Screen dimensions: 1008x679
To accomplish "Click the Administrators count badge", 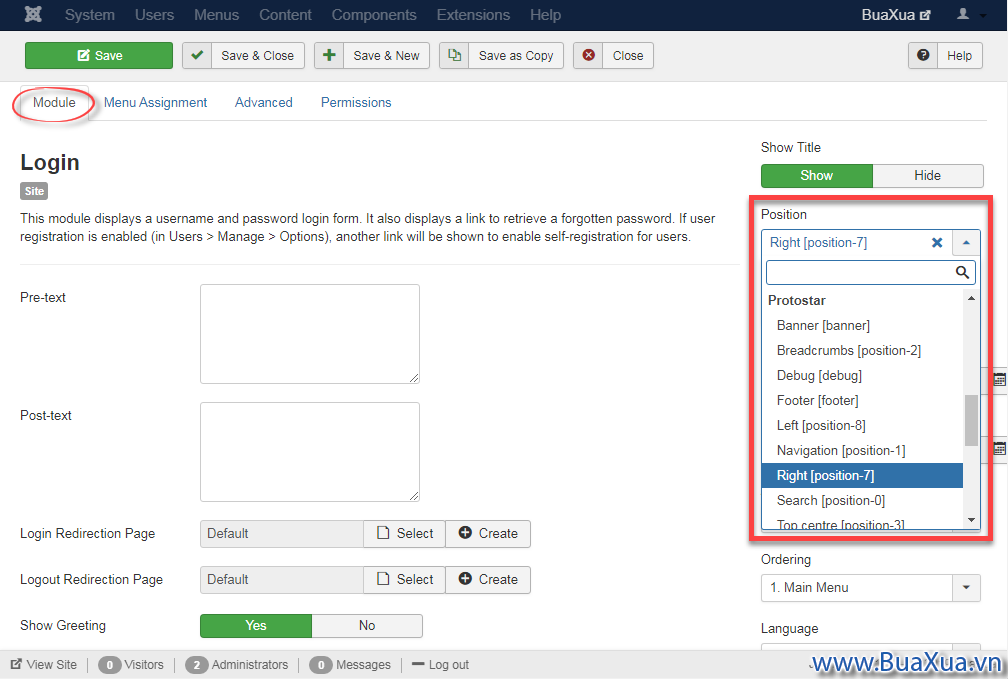I will (197, 665).
